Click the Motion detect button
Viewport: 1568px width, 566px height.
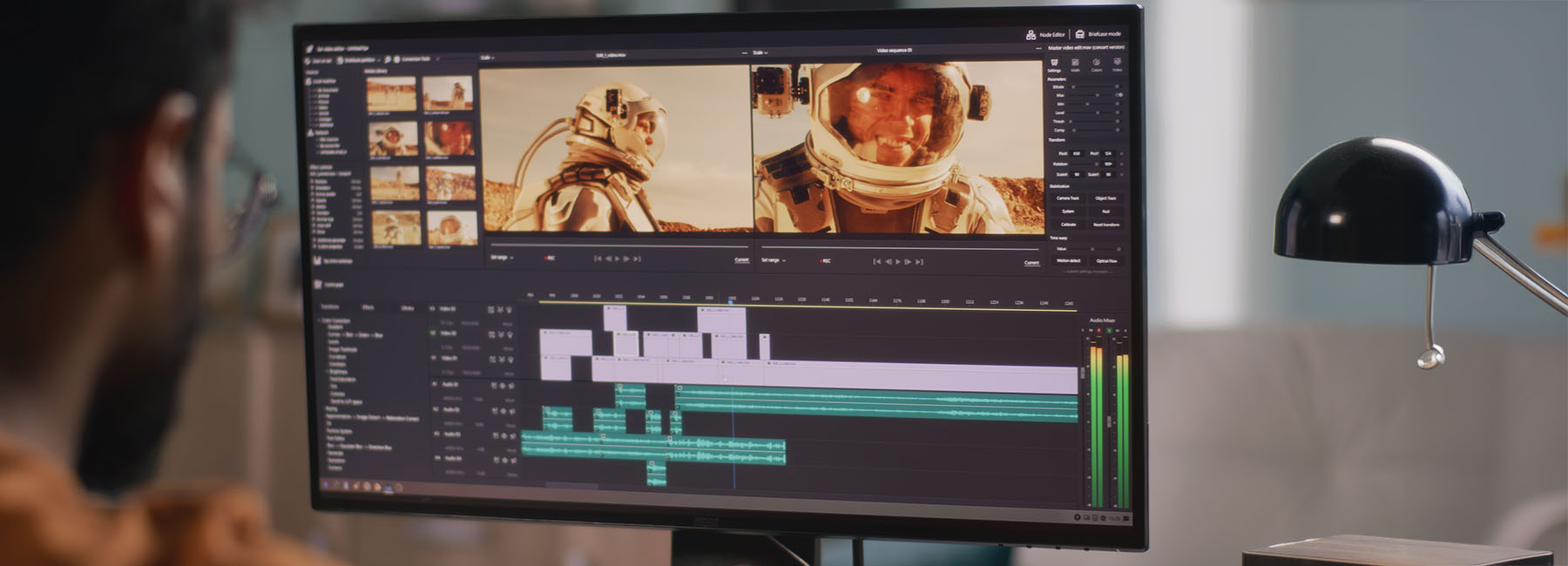(x=1069, y=260)
